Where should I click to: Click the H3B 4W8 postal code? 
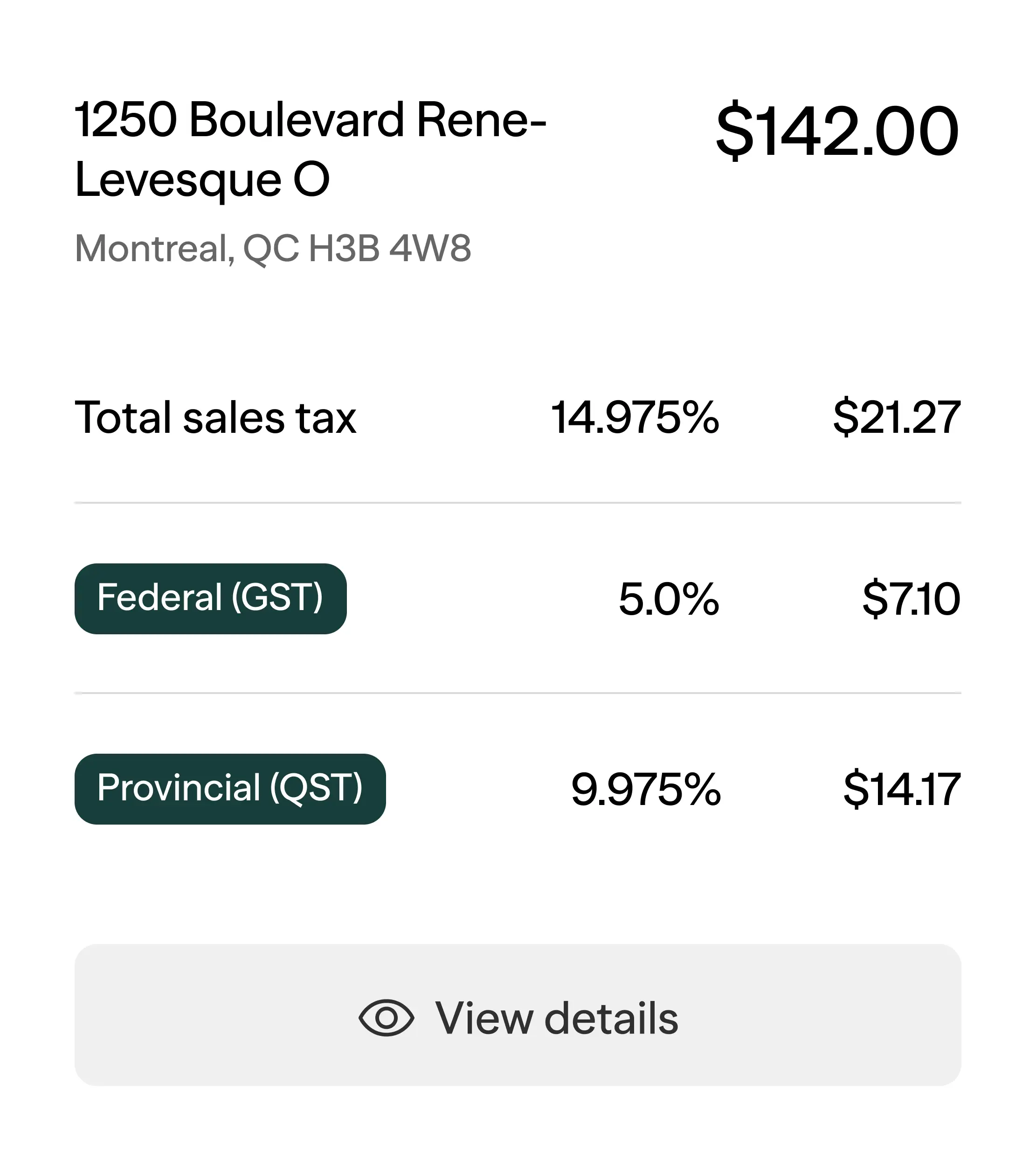click(x=390, y=249)
